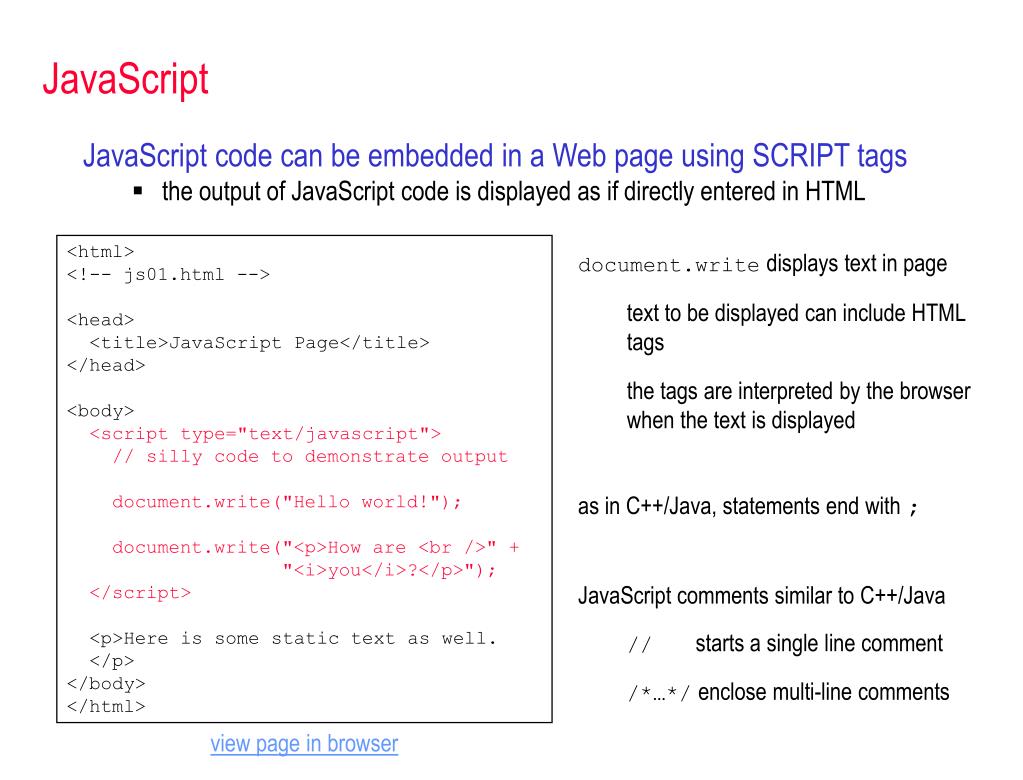Click the red '</script>' closing tag

click(x=140, y=593)
